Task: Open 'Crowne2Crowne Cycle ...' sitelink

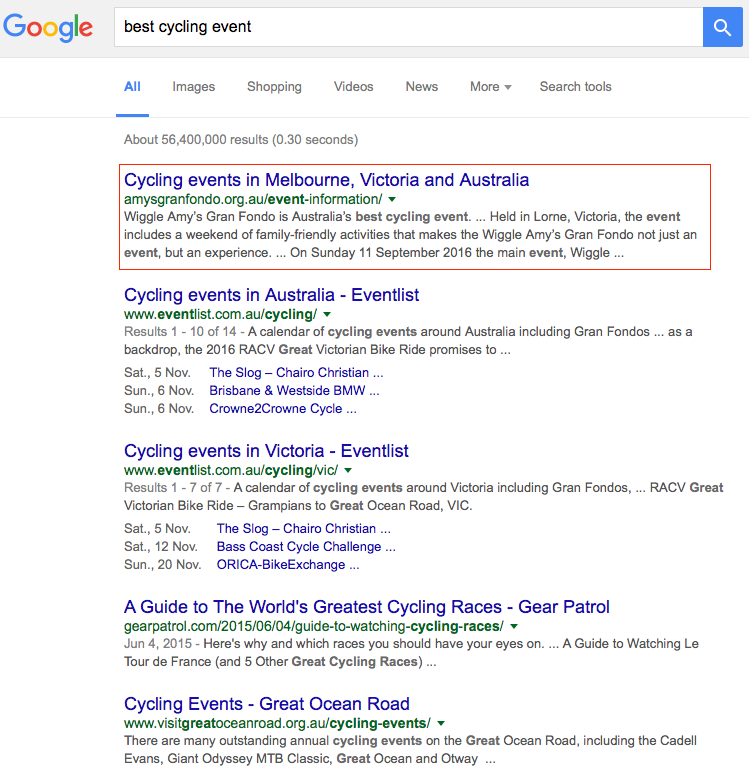Action: 283,408
